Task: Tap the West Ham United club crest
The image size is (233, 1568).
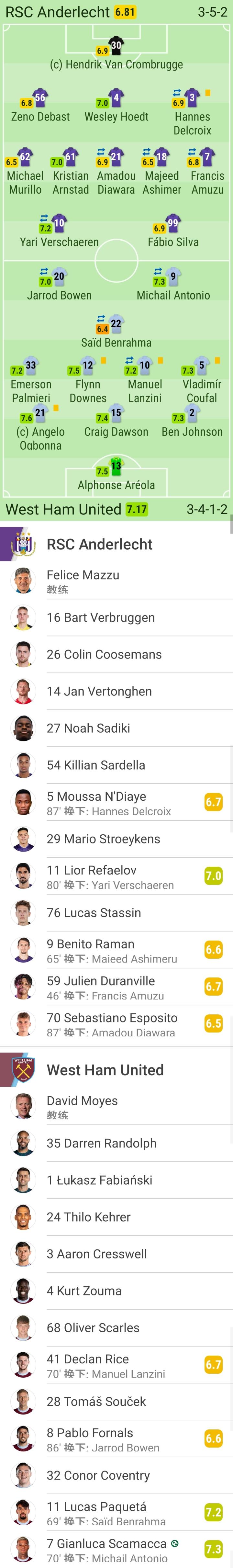Action: pyautogui.click(x=24, y=1069)
